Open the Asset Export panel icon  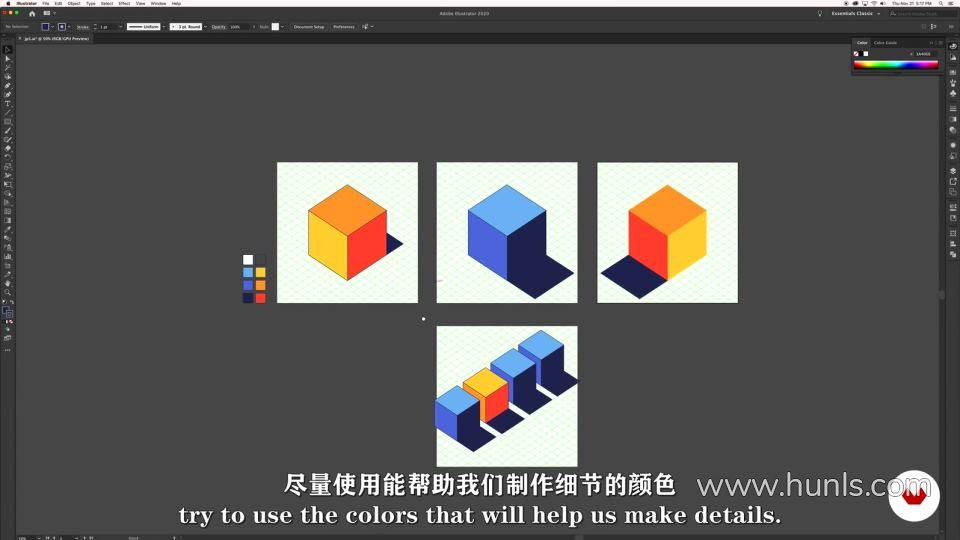(x=953, y=181)
